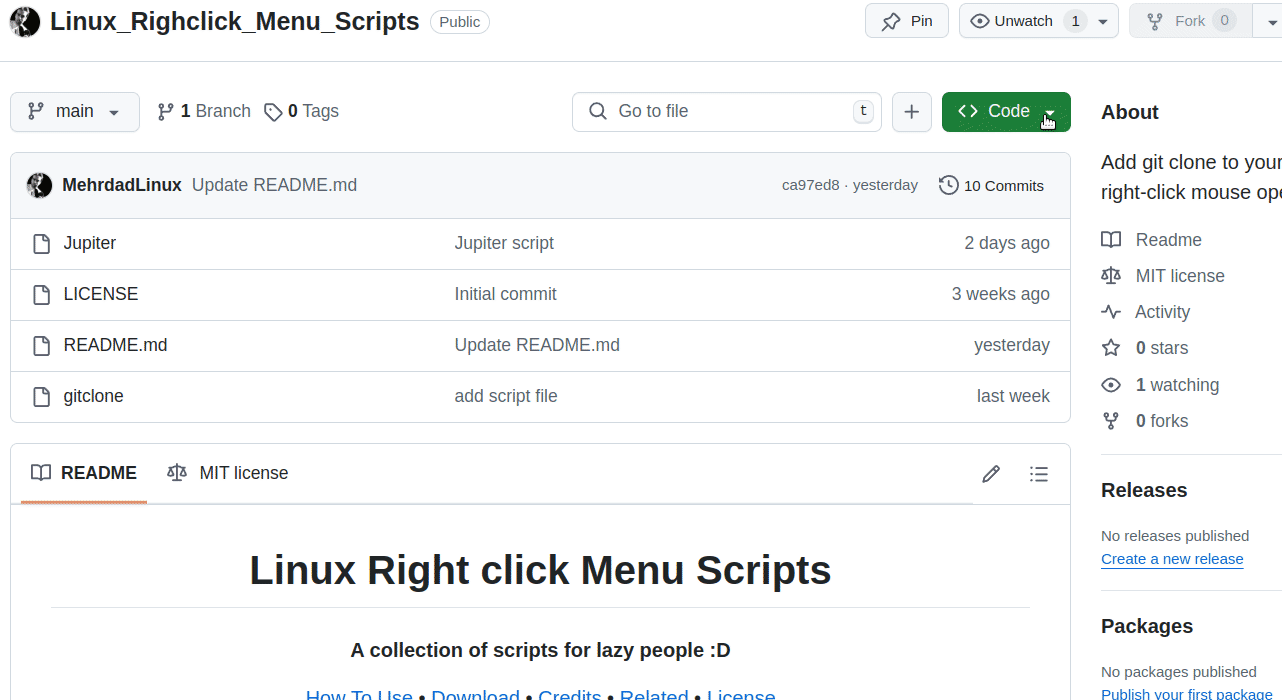The image size is (1282, 700).
Task: Open the gitclone file
Action: point(93,396)
